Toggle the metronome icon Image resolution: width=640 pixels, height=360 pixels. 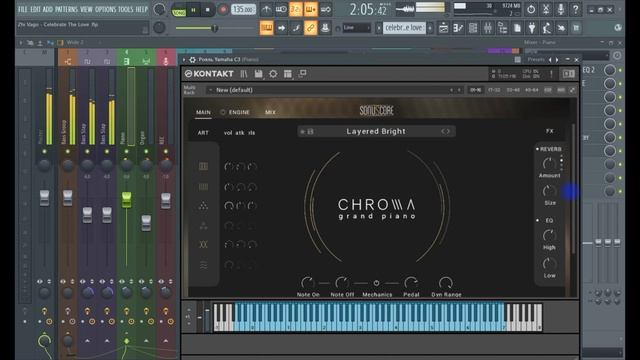click(266, 9)
